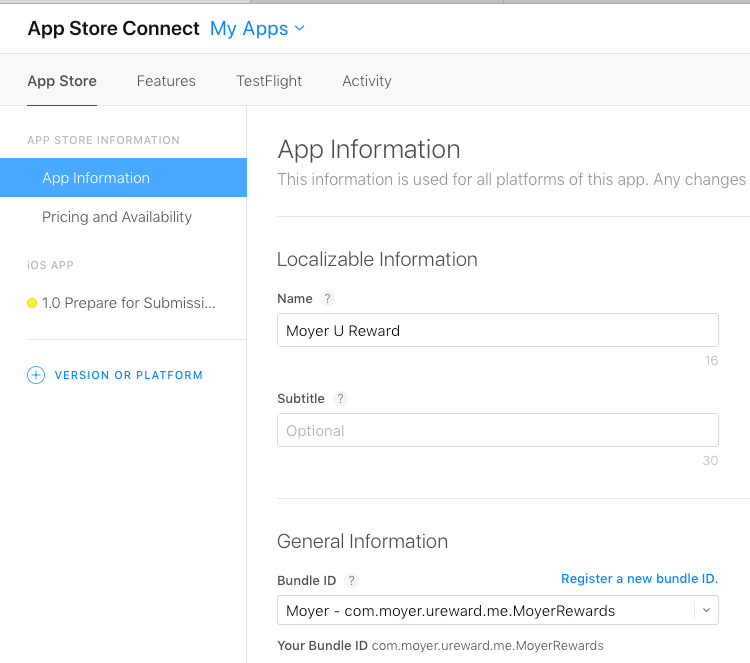Select App Information in sidebar
750x663 pixels.
point(123,177)
